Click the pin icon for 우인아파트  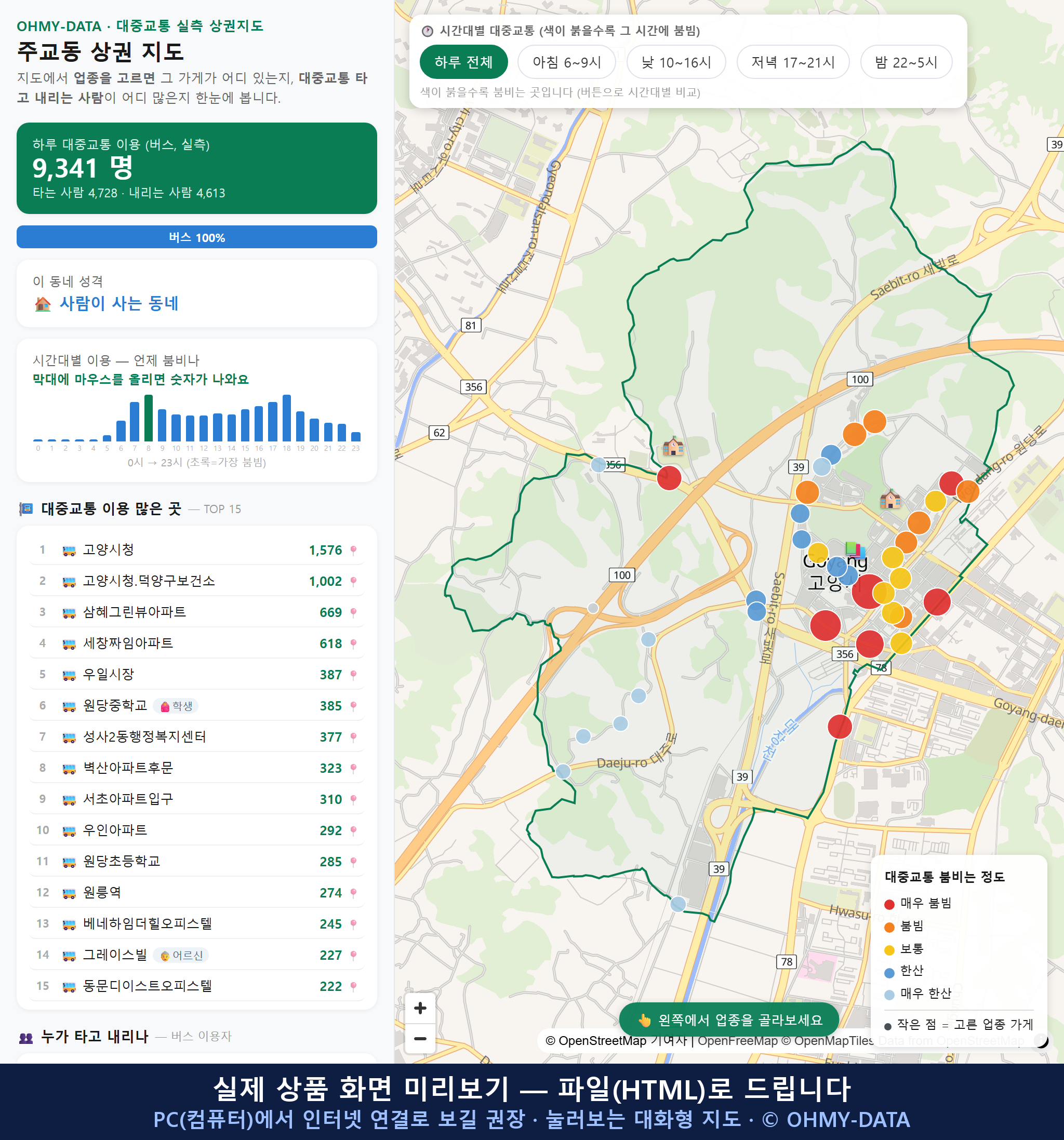(x=353, y=830)
